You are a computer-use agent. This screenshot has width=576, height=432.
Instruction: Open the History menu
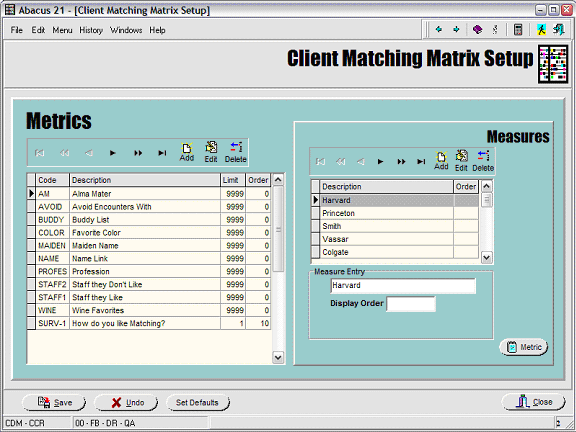pyautogui.click(x=91, y=30)
